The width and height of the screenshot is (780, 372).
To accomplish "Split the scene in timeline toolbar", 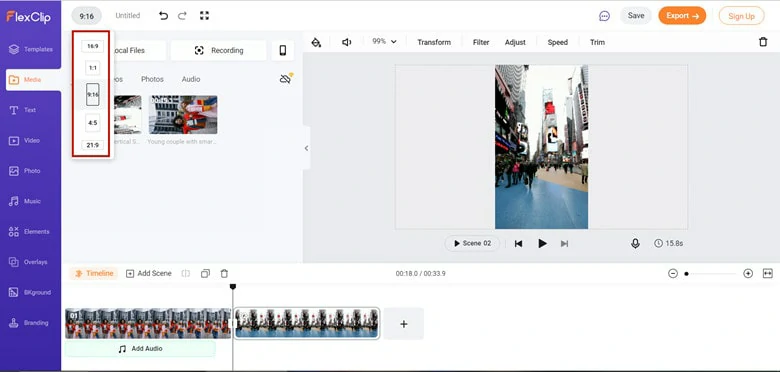I will coord(186,274).
